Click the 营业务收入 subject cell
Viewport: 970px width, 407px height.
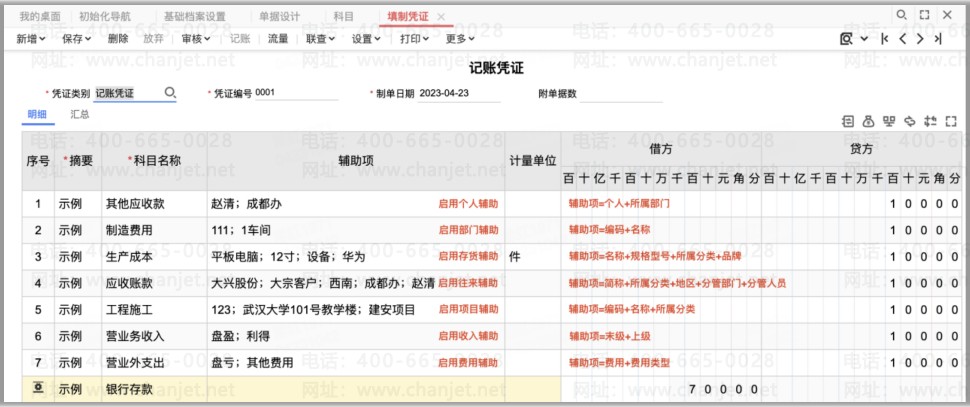tap(155, 336)
